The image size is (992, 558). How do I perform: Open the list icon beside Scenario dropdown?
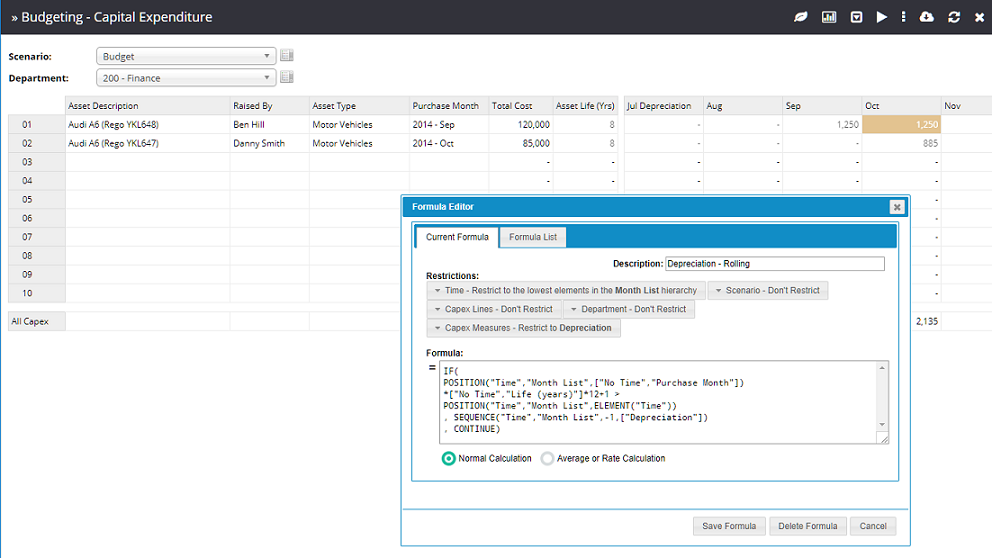click(287, 57)
